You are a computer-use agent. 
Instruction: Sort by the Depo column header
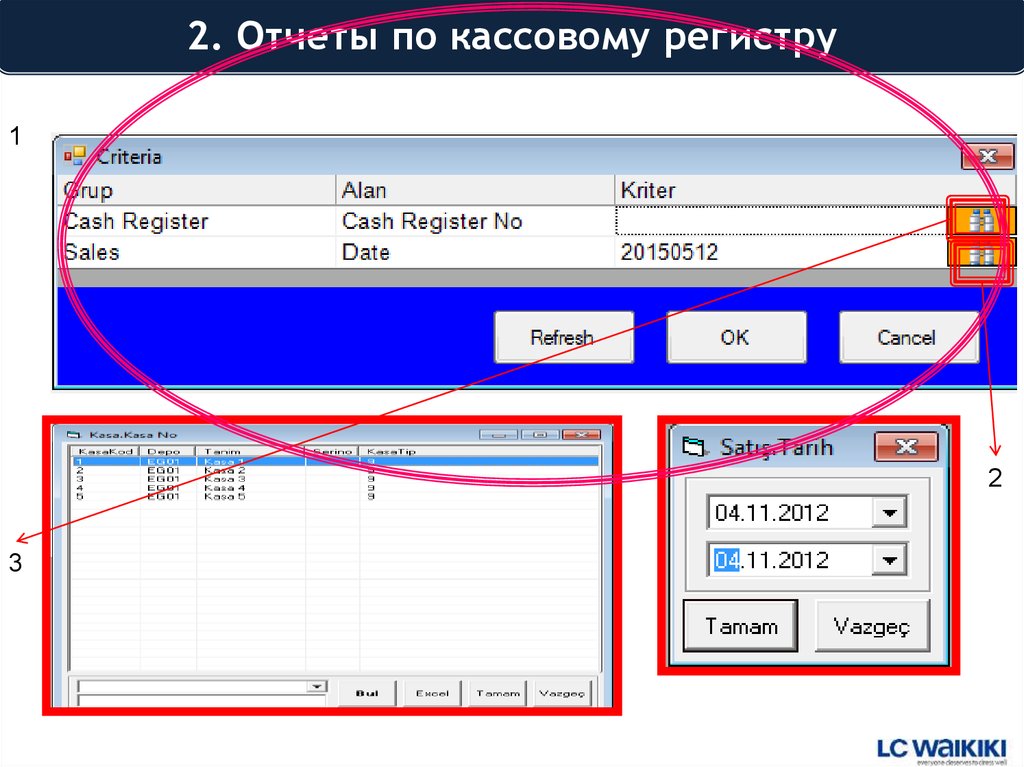click(x=167, y=451)
